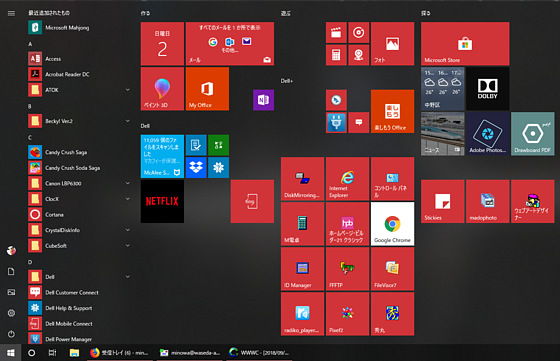The height and width of the screenshot is (361, 560).
Task: Open the DiskMirroring tile
Action: [302, 179]
